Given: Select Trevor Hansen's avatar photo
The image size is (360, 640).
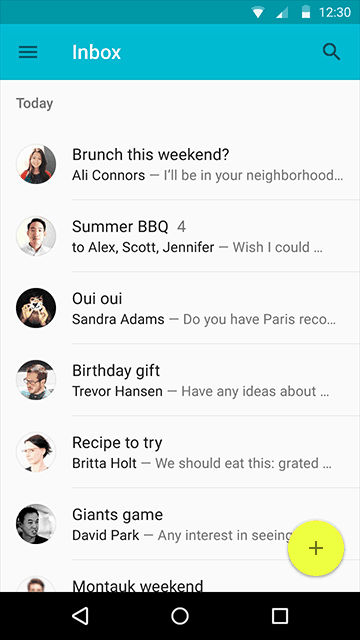Looking at the screenshot, I should coord(36,380).
